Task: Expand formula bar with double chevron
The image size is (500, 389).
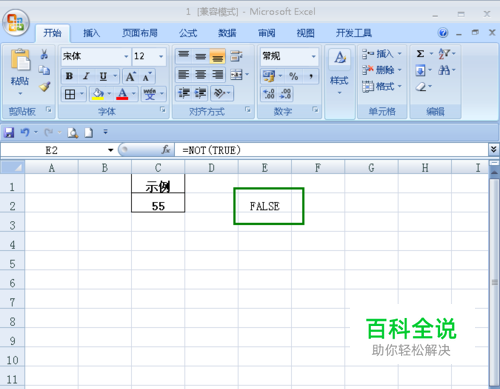Action: tap(494, 149)
